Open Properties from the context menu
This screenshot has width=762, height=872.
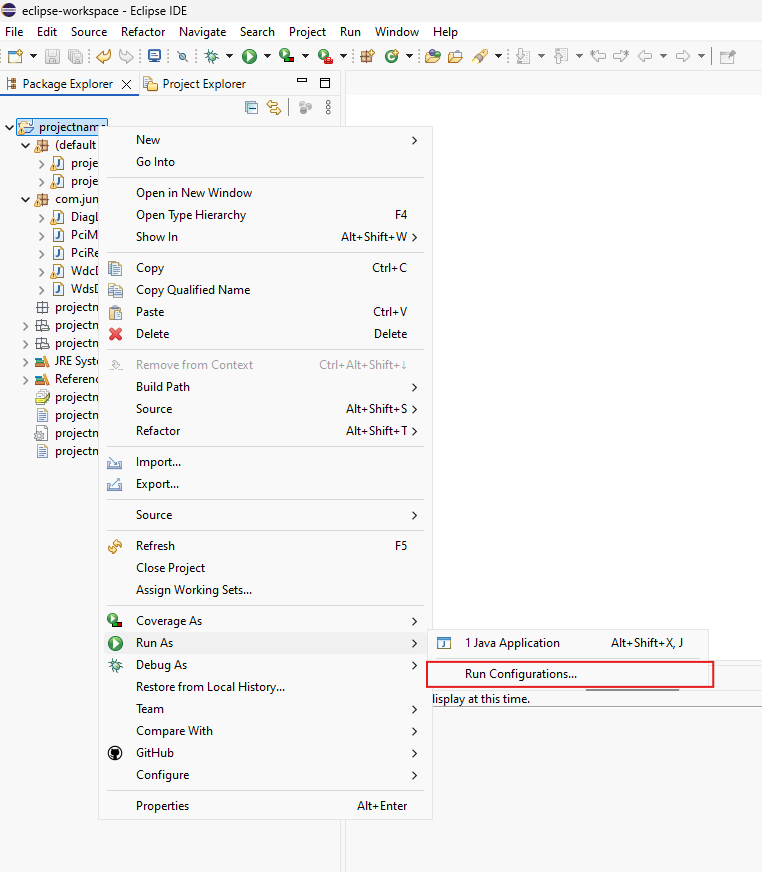tap(162, 806)
